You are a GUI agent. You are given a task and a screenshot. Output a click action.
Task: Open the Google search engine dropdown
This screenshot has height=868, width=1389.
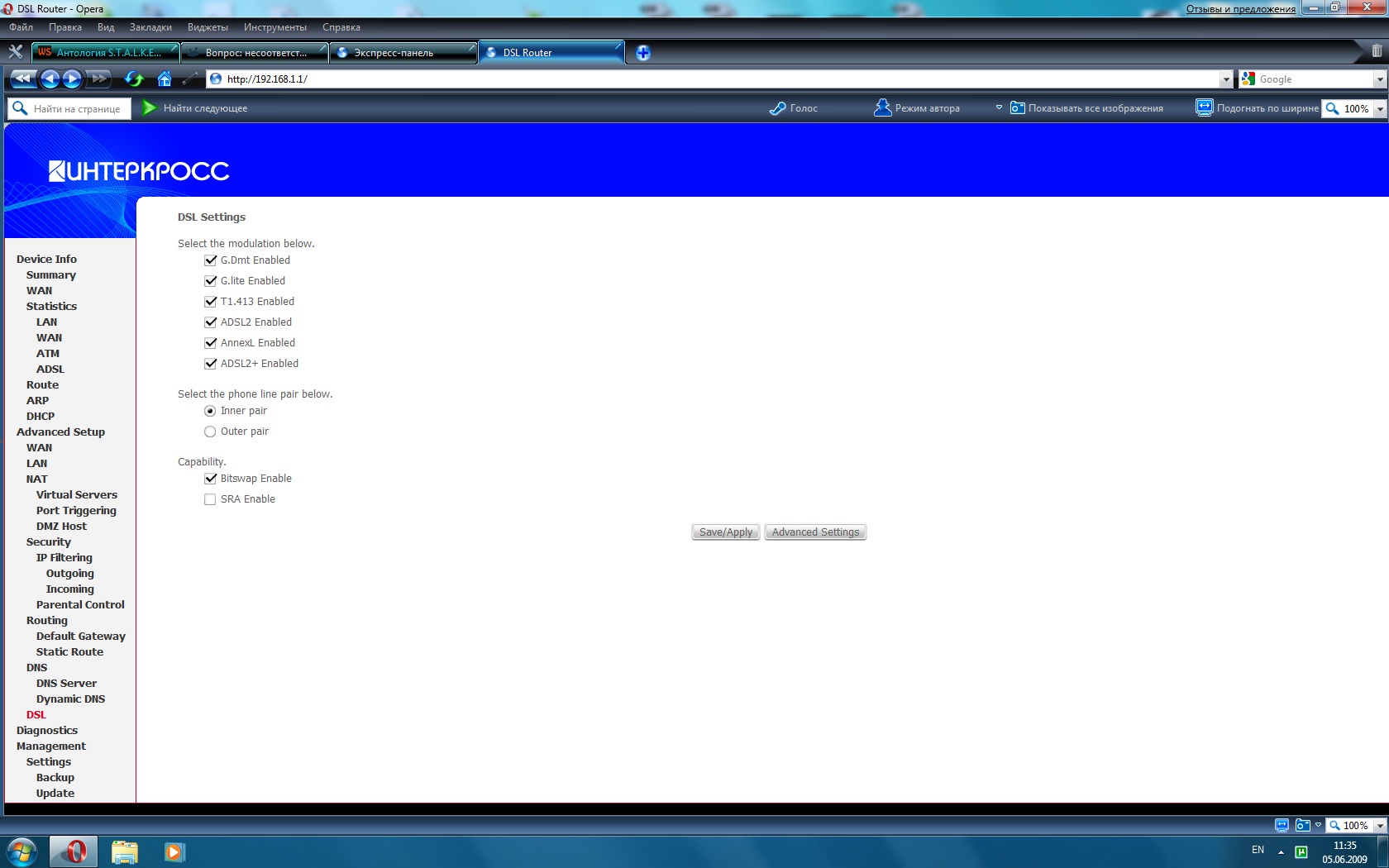(1379, 79)
